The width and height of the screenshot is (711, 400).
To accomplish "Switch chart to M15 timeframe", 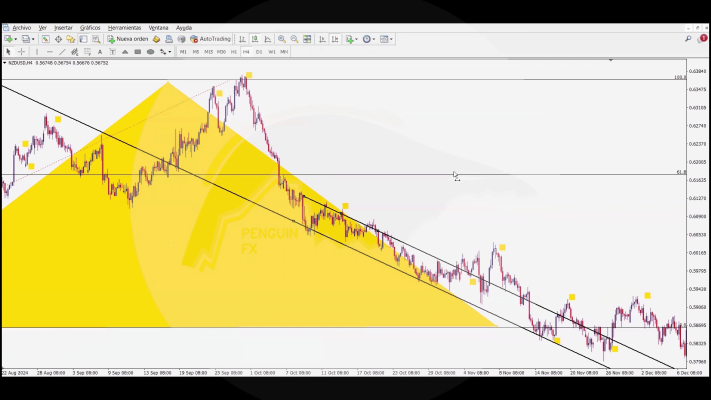I will coord(208,51).
